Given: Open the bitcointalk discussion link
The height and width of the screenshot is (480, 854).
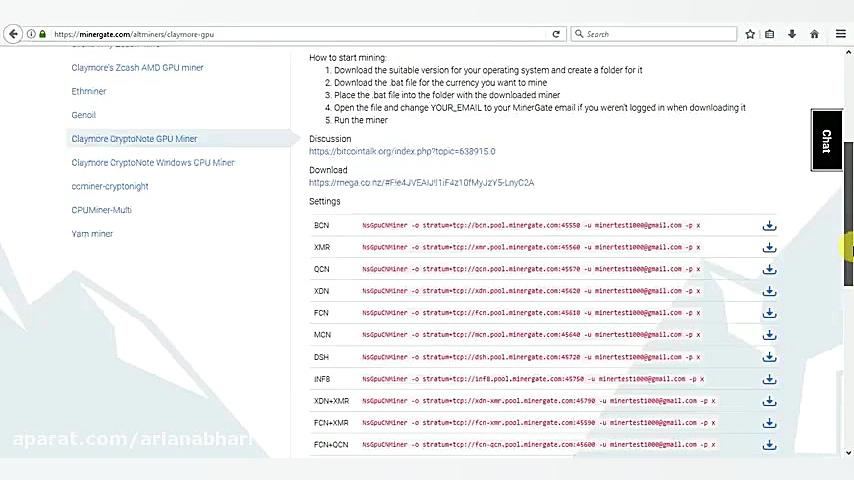Looking at the screenshot, I should pos(402,151).
